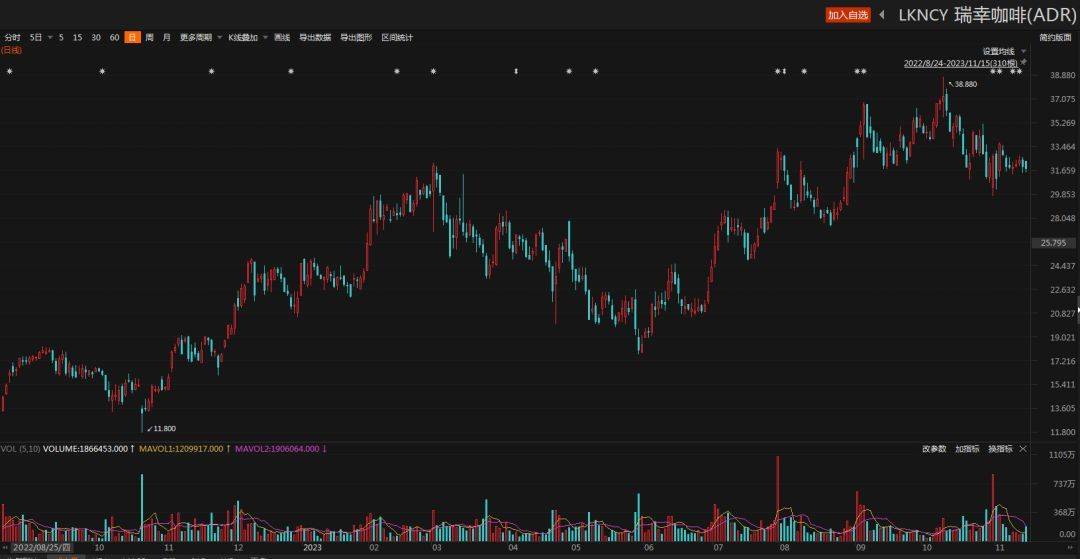The width and height of the screenshot is (1080, 559).
Task: Close the VOL indicator panel
Action: [1022, 449]
